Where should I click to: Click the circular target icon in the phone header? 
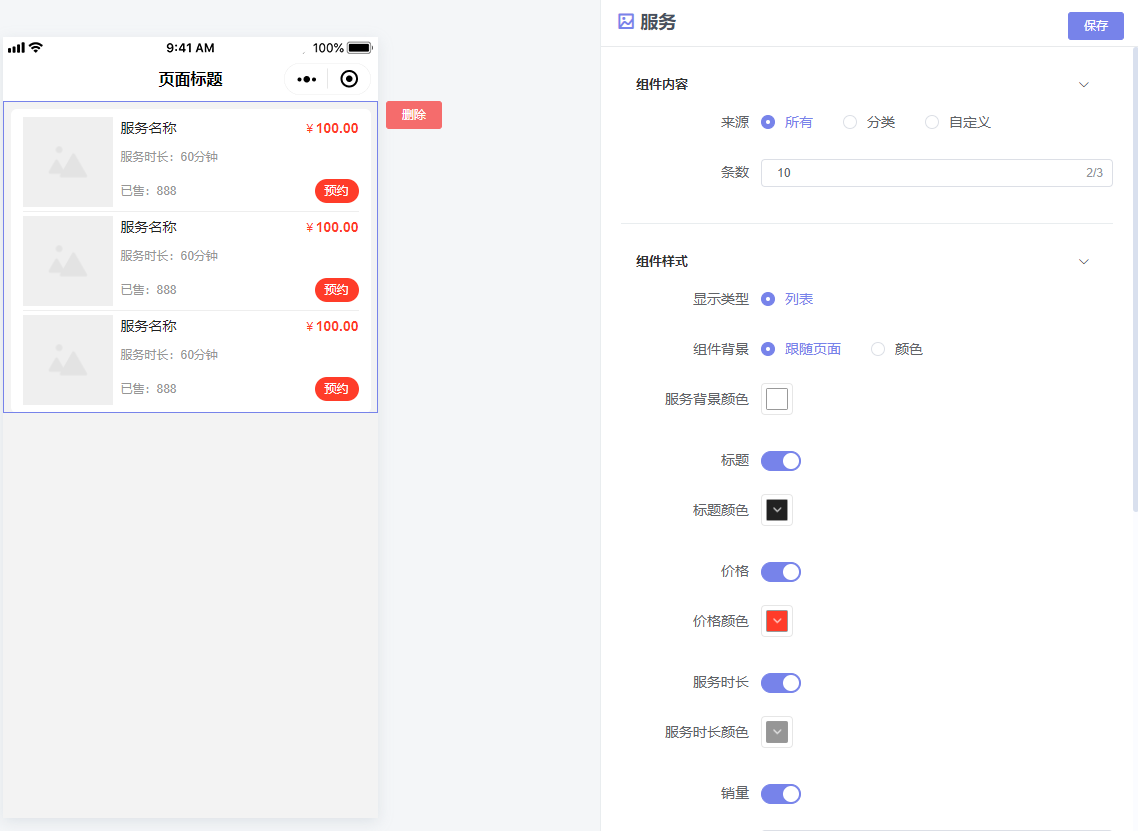(349, 79)
